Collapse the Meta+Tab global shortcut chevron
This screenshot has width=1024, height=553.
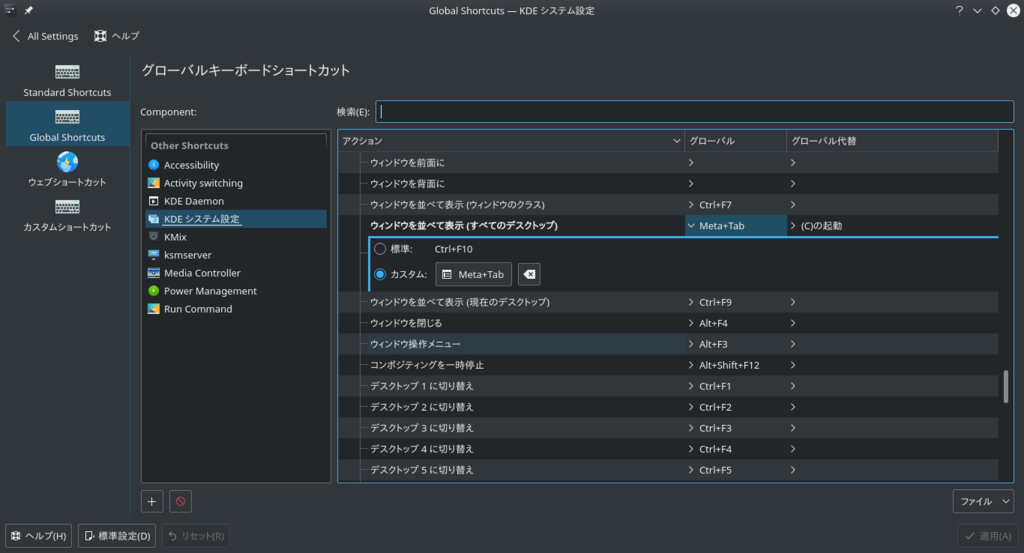(691, 226)
